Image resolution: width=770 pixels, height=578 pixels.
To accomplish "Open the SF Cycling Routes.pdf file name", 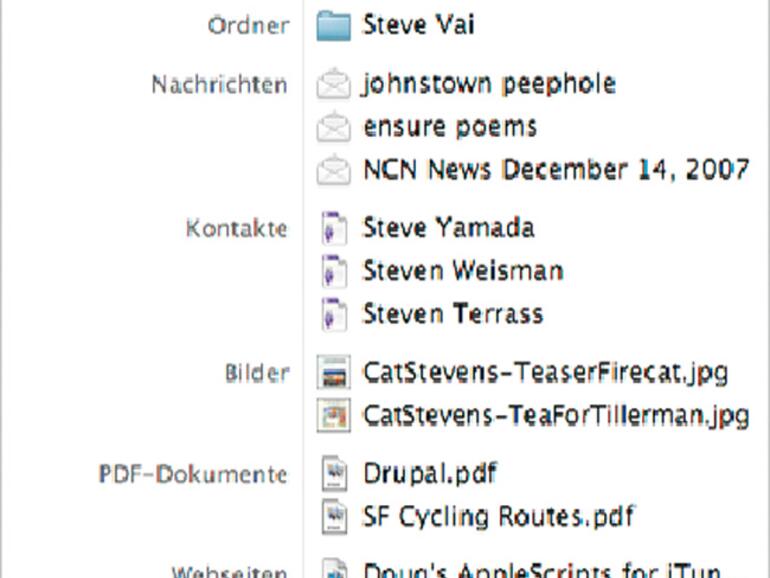I will click(497, 516).
